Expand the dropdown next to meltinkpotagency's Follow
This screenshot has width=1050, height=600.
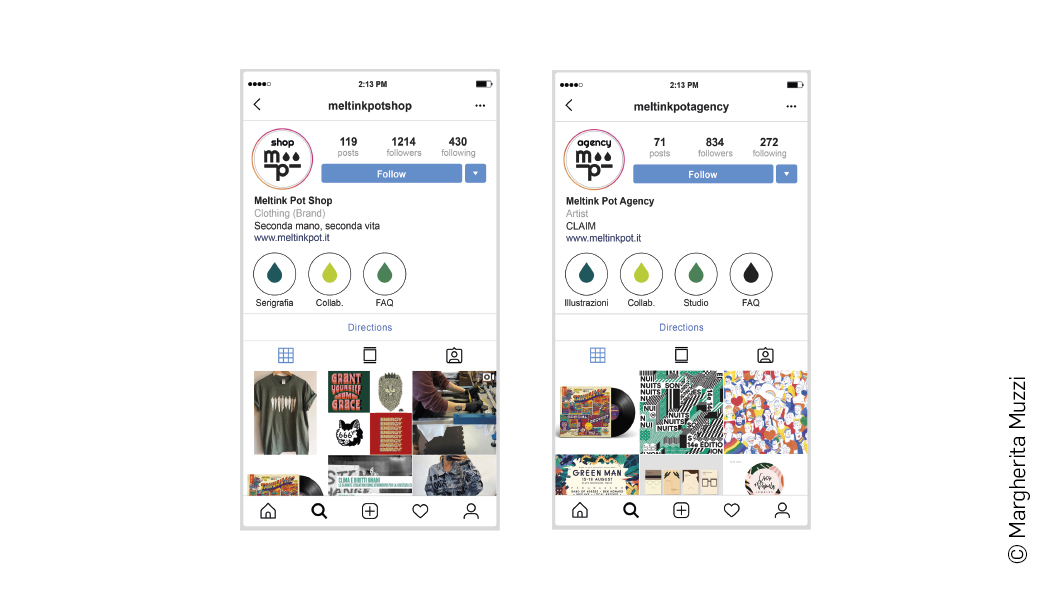click(787, 174)
